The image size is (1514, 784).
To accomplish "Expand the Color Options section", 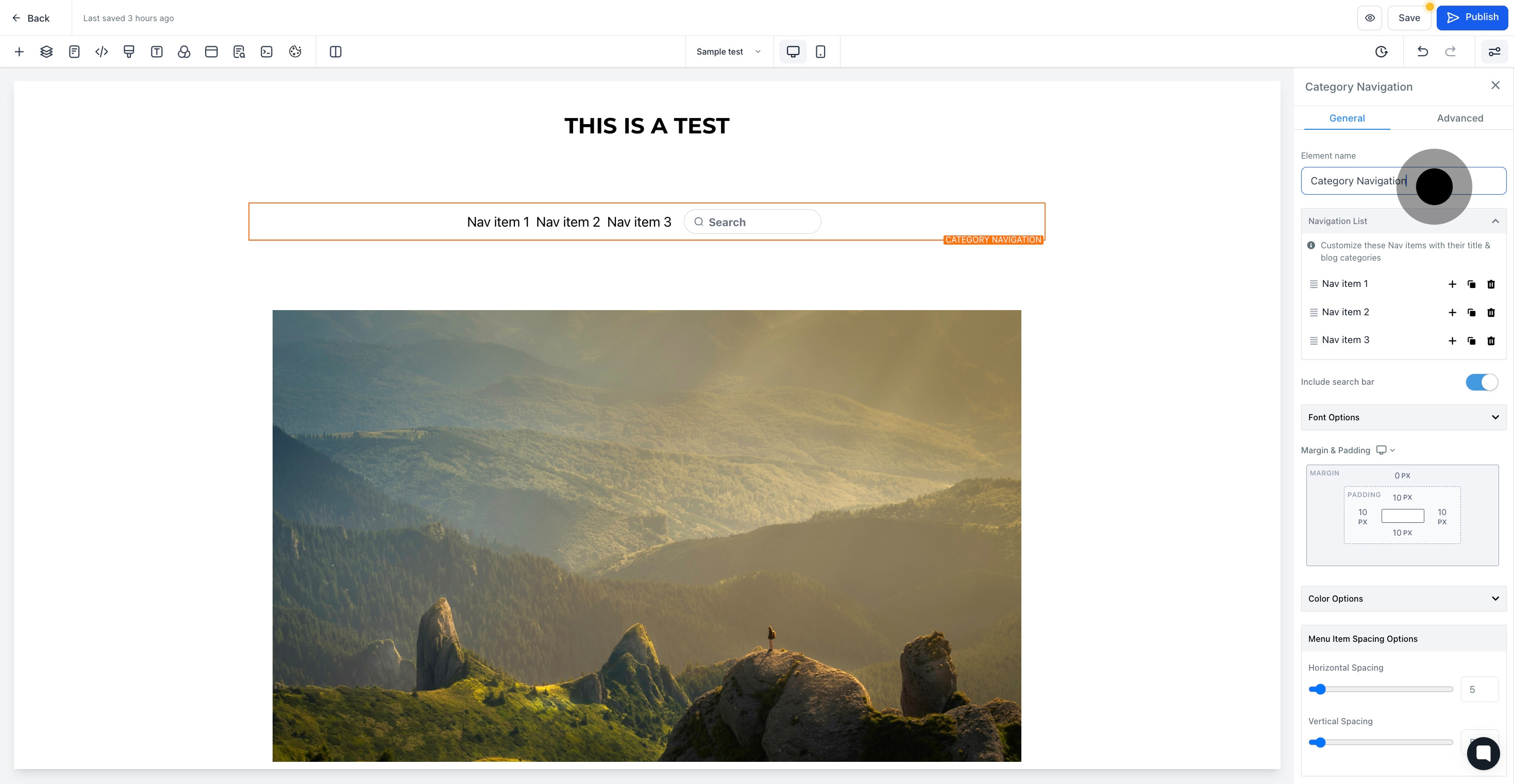I will [1404, 598].
